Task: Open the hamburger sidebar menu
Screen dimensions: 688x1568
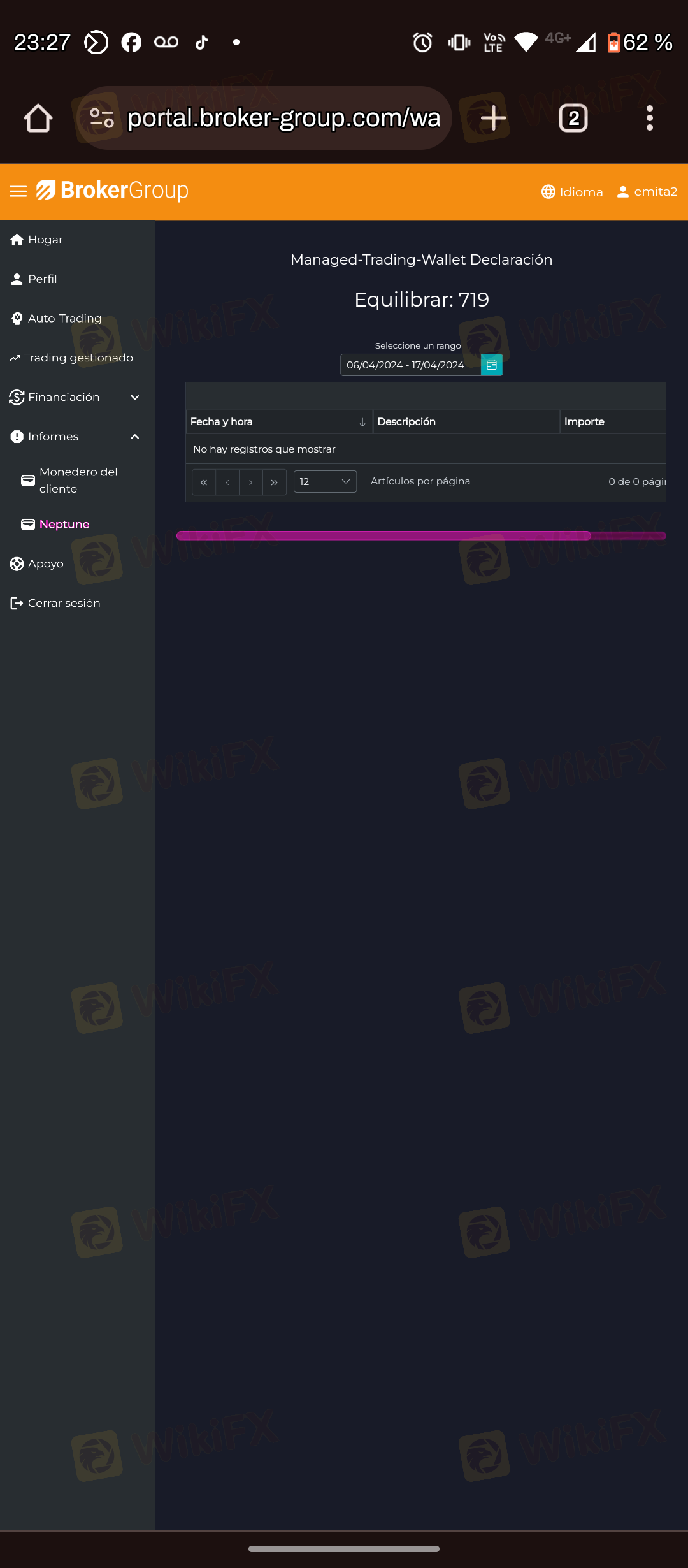Action: [18, 191]
